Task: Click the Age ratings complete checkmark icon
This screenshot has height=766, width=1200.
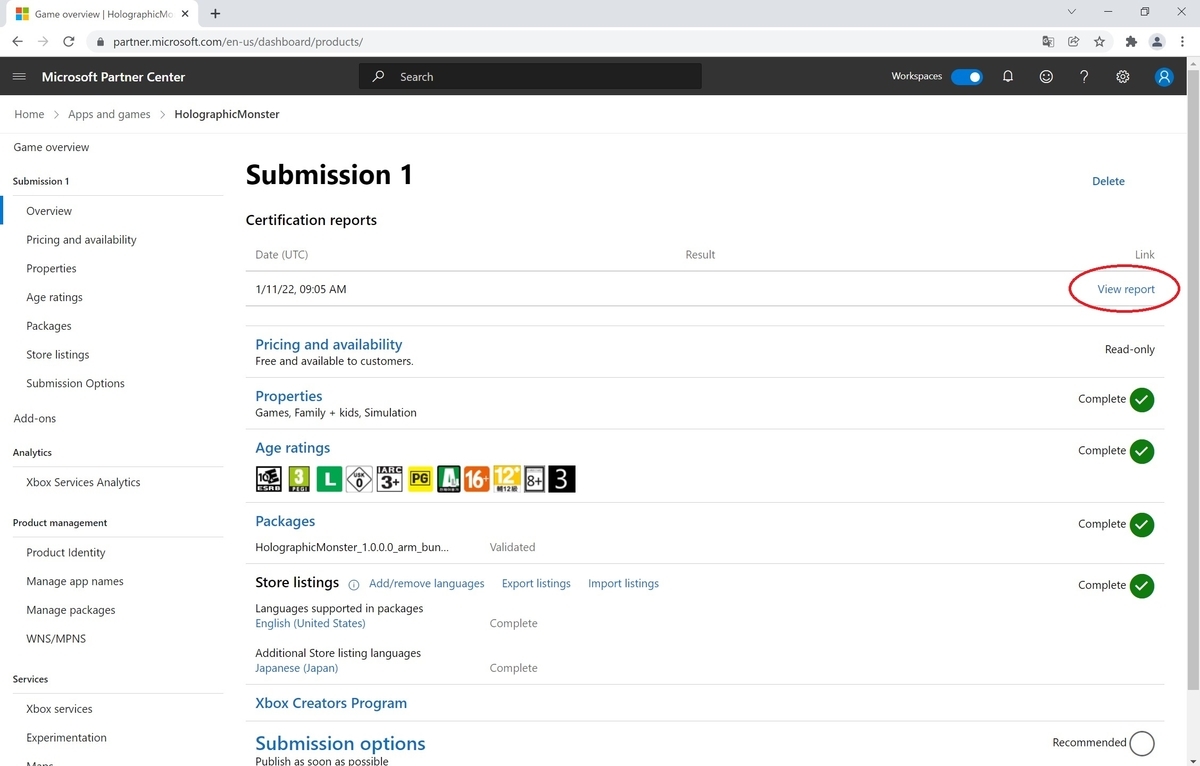Action: (x=1142, y=451)
